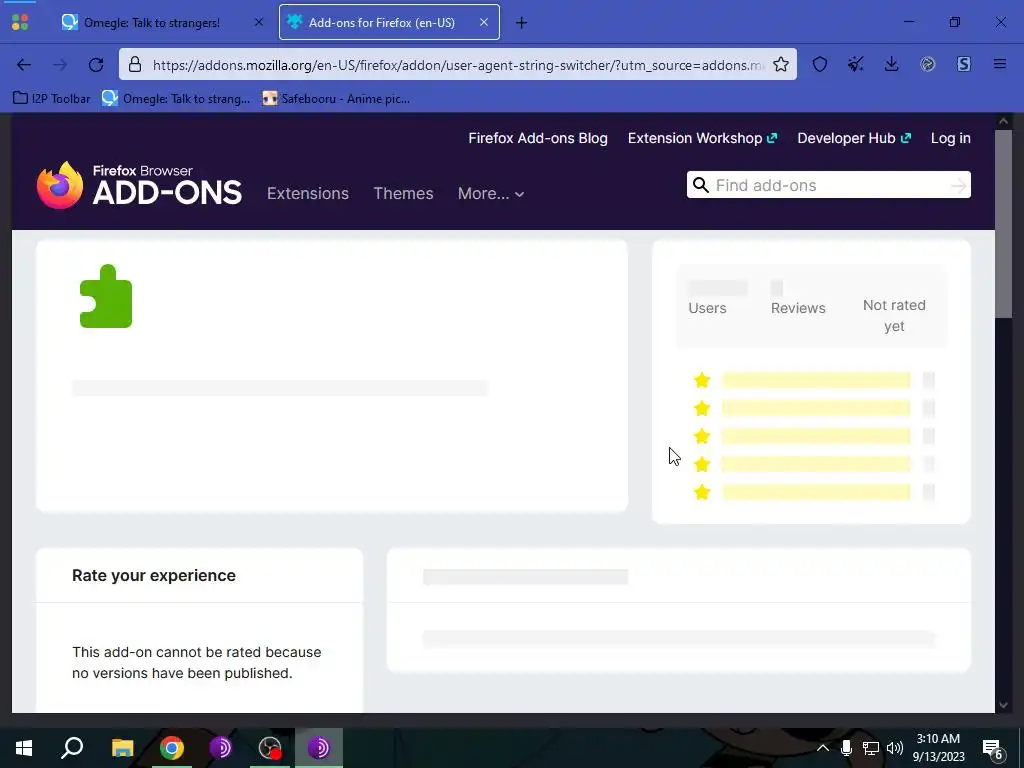Reload the current page
Screen dimensions: 1024x768
pyautogui.click(x=96, y=65)
